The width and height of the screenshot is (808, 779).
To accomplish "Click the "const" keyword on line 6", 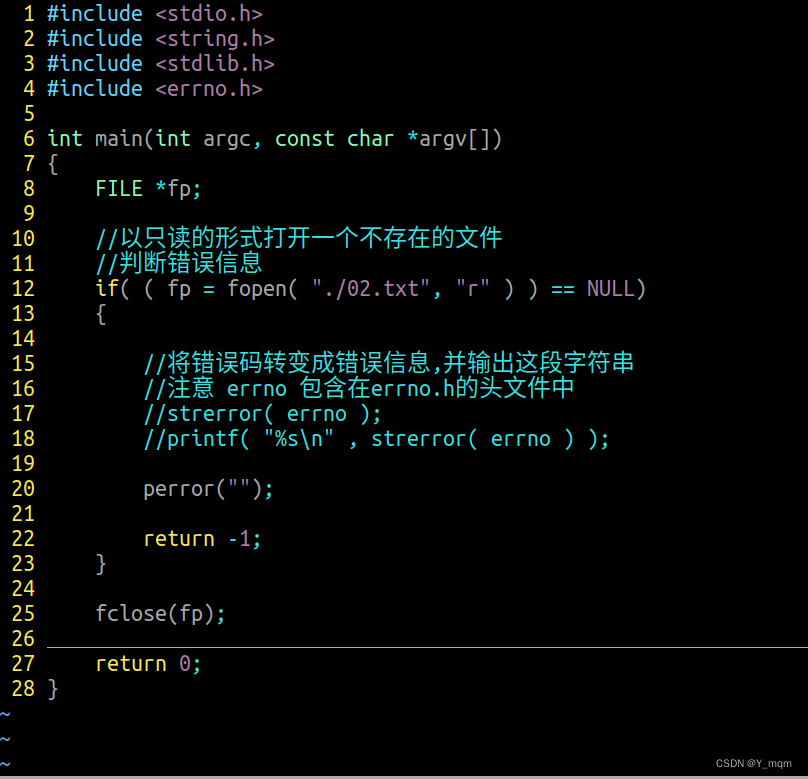I will (x=305, y=139).
